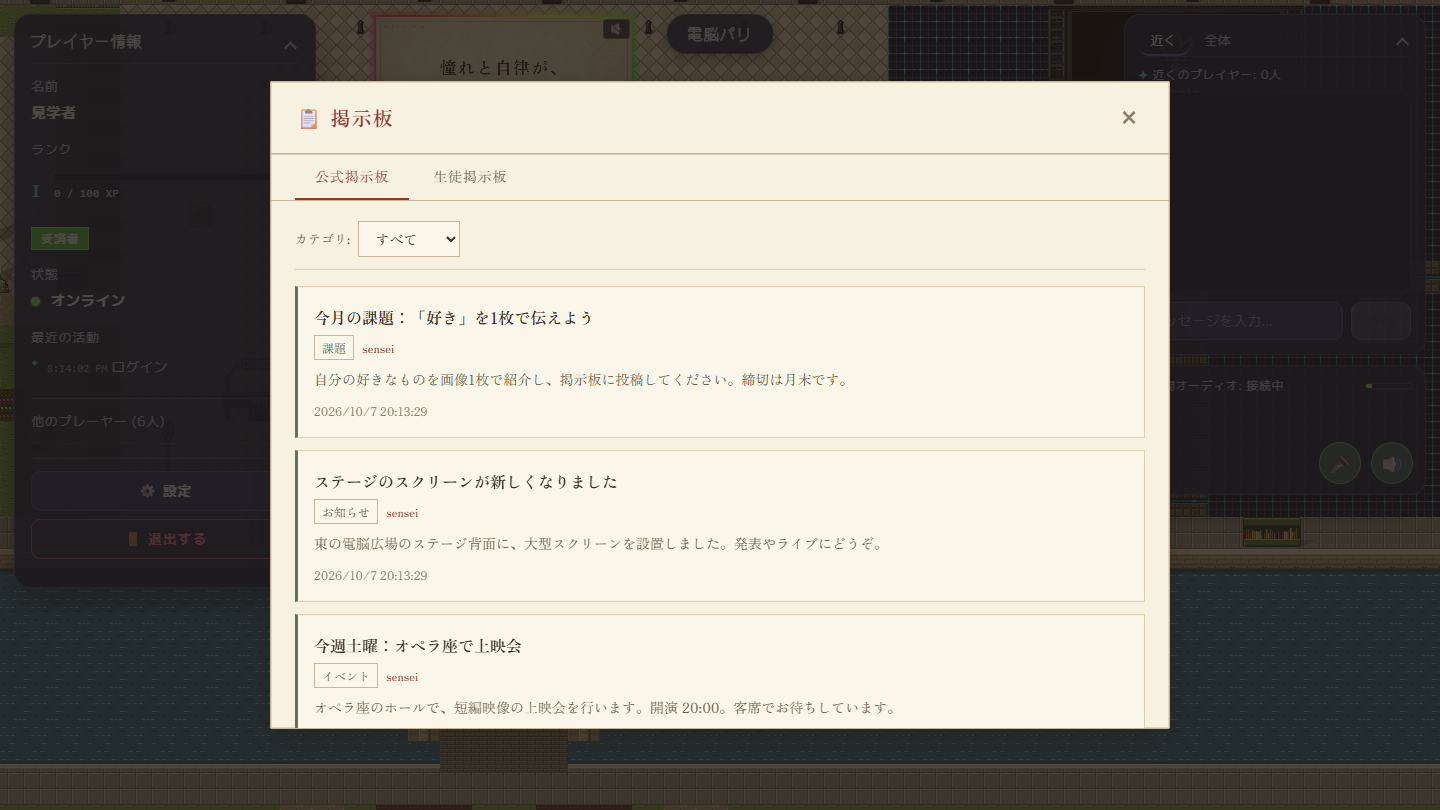
Task: Collapse the プレイヤー情報 panel chevron
Action: (290, 45)
